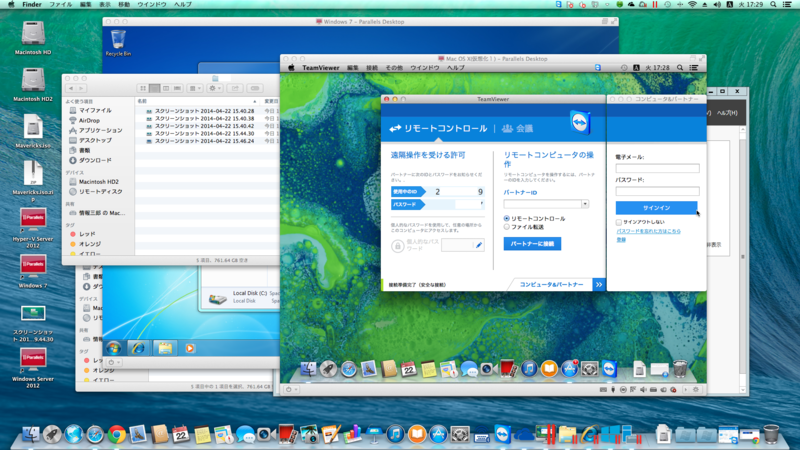Click the パスワード sign-in input field
Viewport: 800px width, 450px height.
pyautogui.click(x=657, y=191)
